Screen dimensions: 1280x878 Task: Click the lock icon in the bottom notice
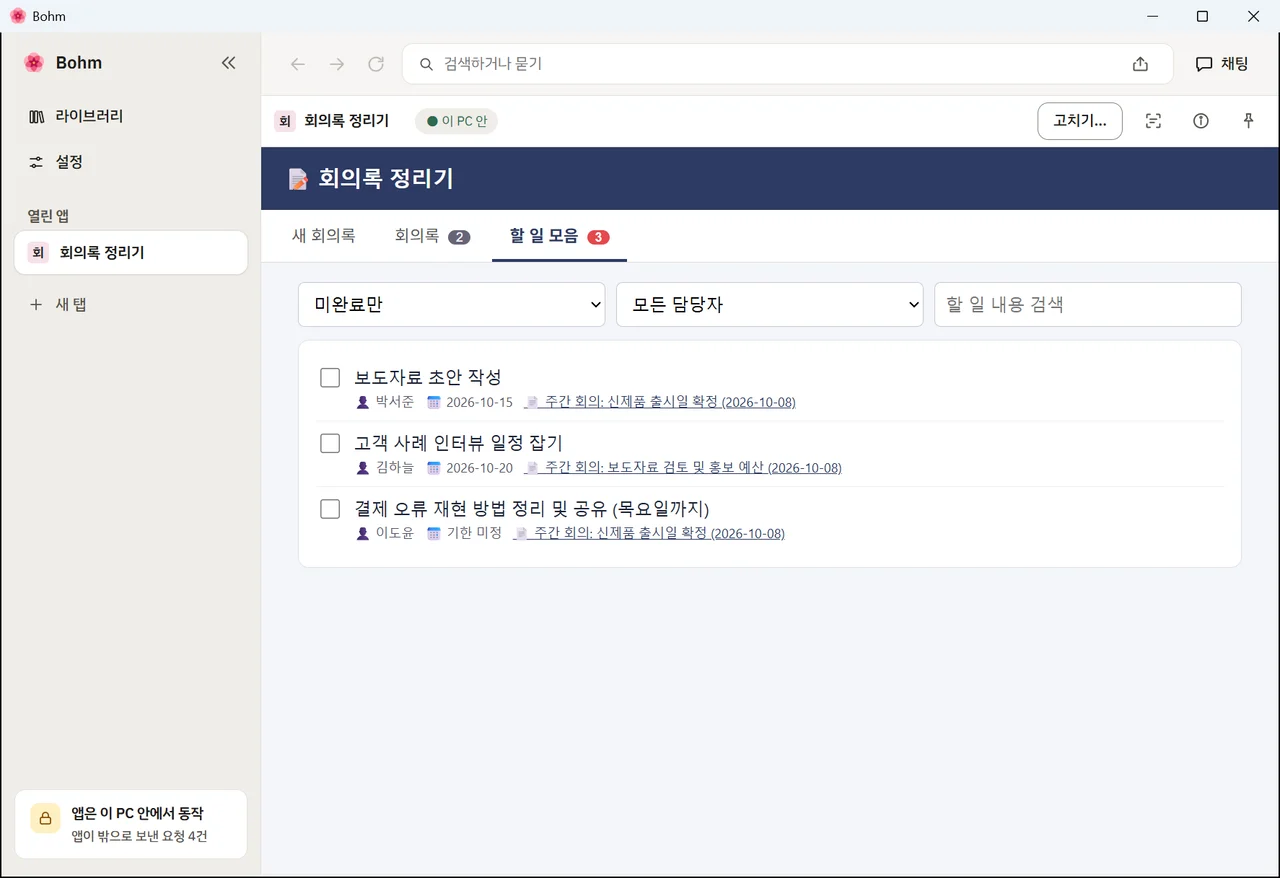click(x=45, y=818)
